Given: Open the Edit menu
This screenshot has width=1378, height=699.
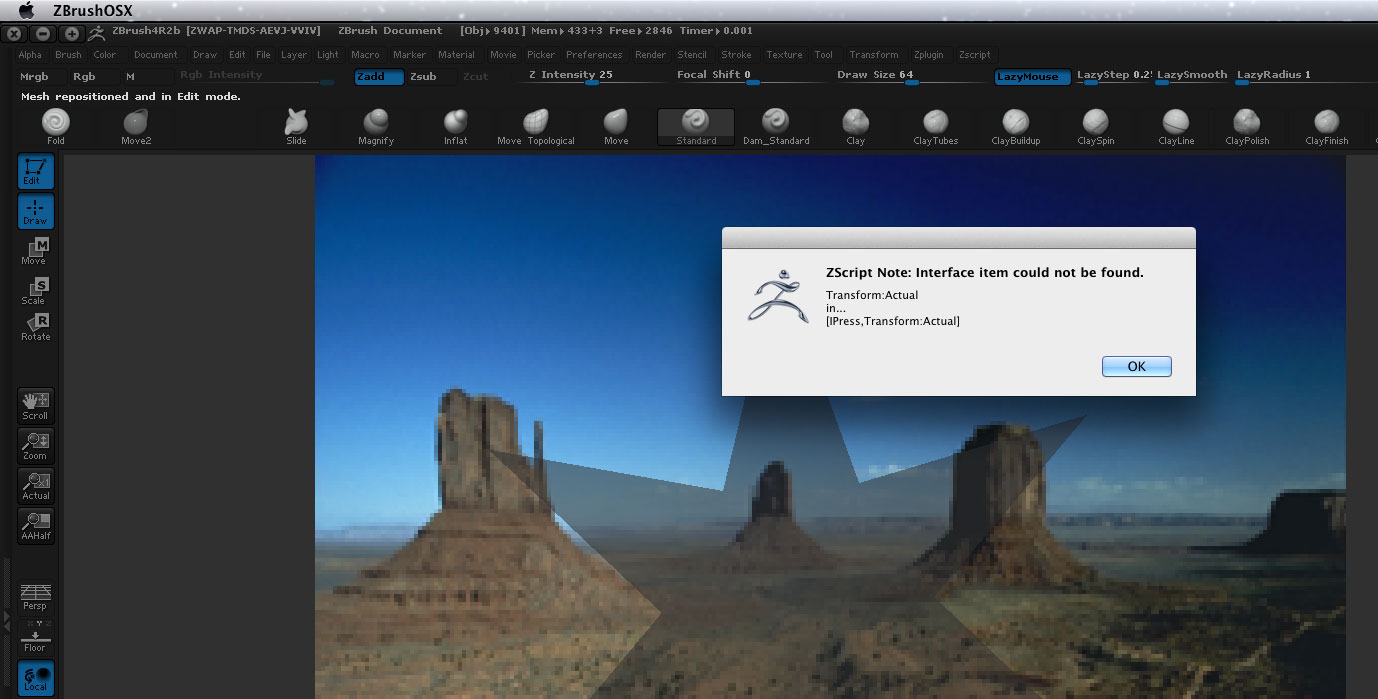Looking at the screenshot, I should point(237,55).
